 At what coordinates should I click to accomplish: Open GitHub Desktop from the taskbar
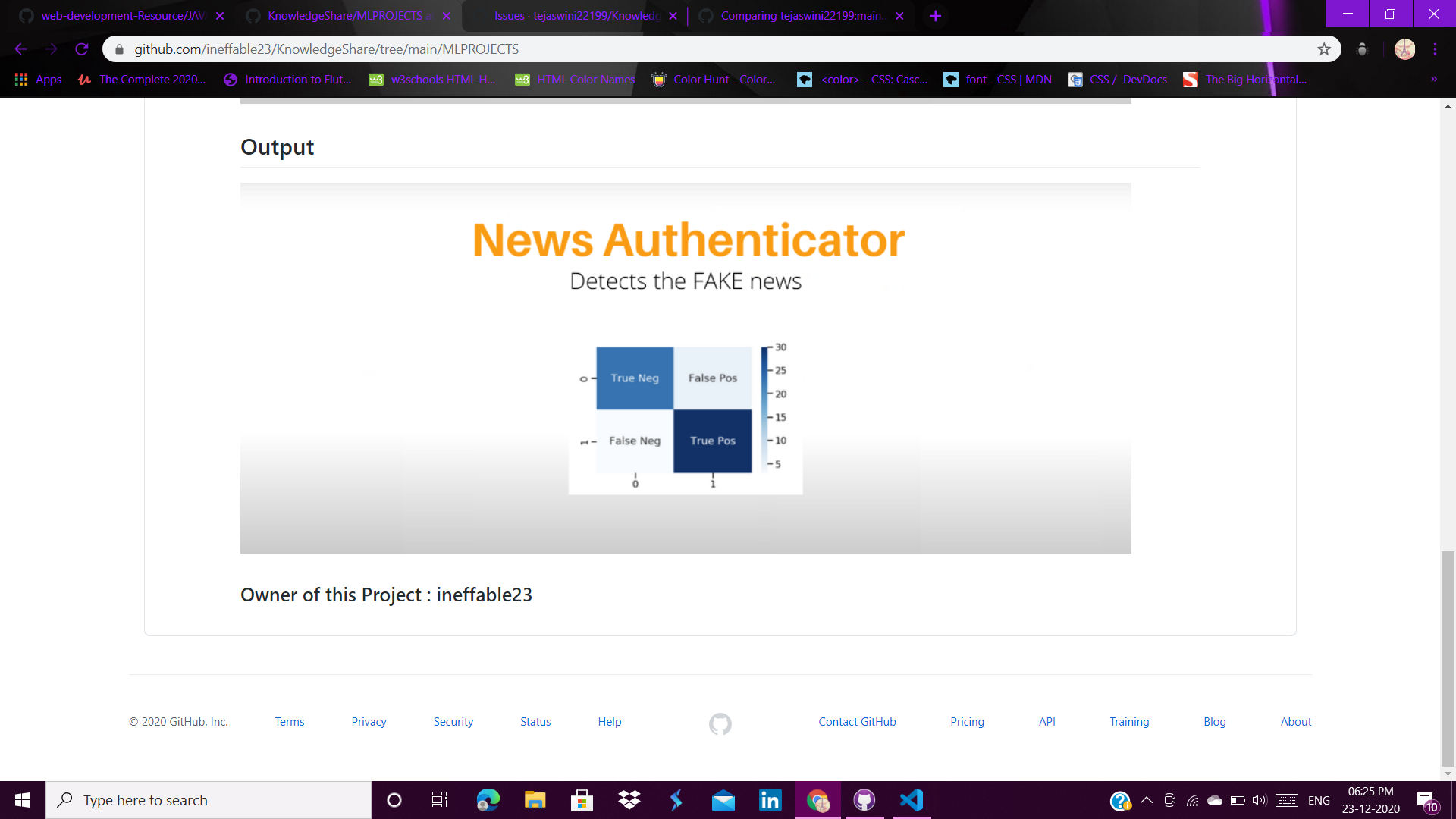point(864,799)
